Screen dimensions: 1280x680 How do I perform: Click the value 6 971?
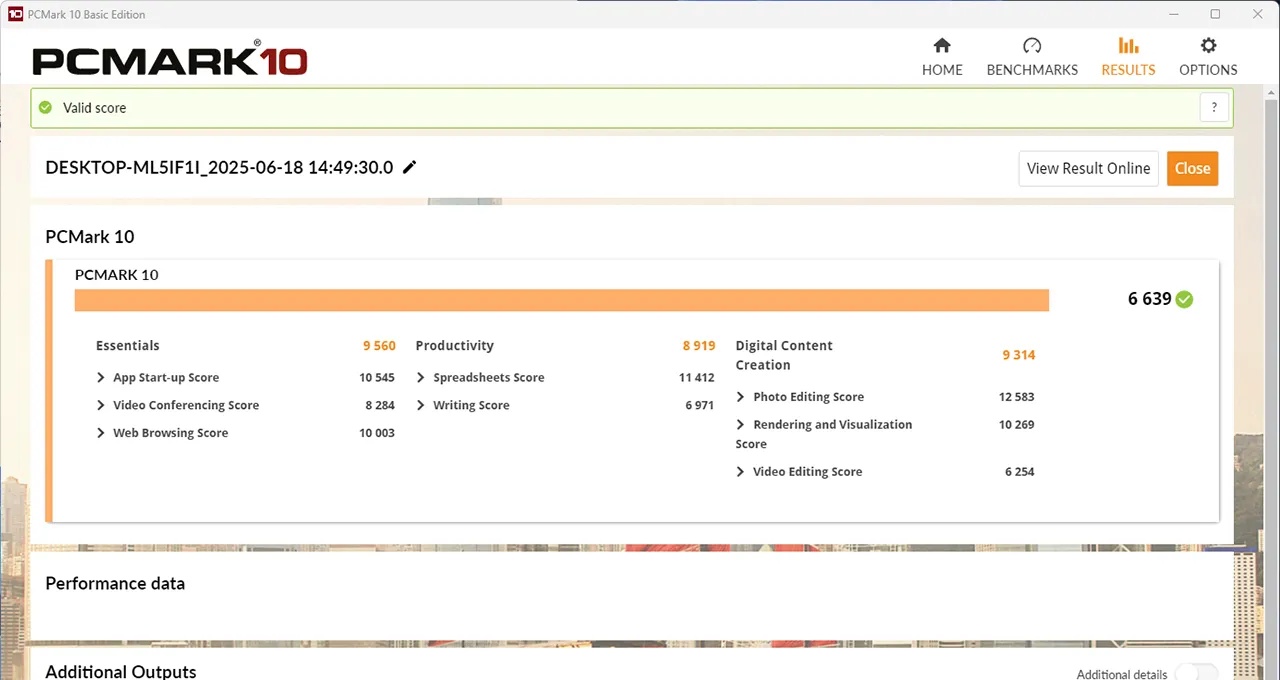(x=700, y=406)
